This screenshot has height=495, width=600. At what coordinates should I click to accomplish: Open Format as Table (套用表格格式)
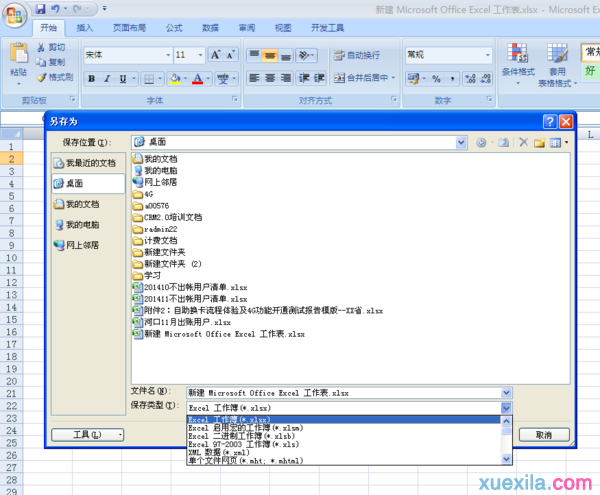pos(558,64)
